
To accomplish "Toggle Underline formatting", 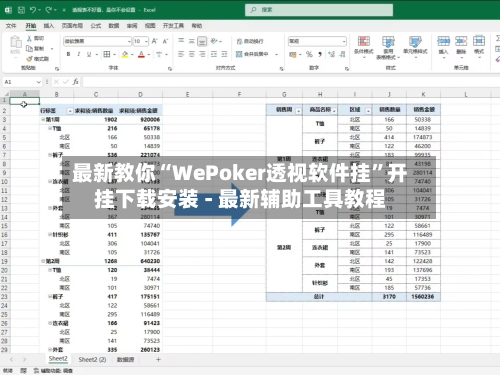I will [89, 54].
